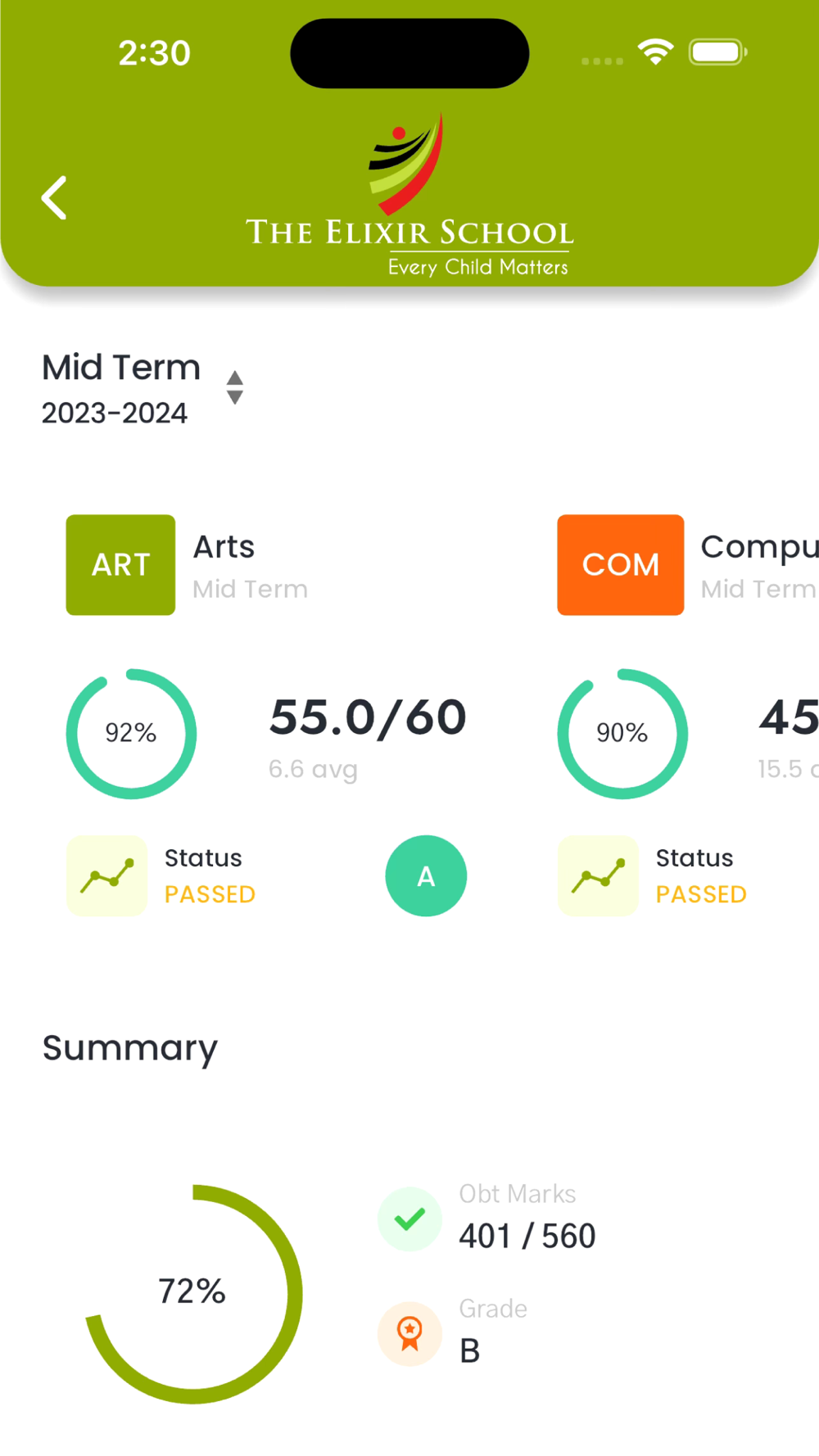Image resolution: width=819 pixels, height=1456 pixels.
Task: Tap the Computer 90% progress ring
Action: pyautogui.click(x=622, y=733)
